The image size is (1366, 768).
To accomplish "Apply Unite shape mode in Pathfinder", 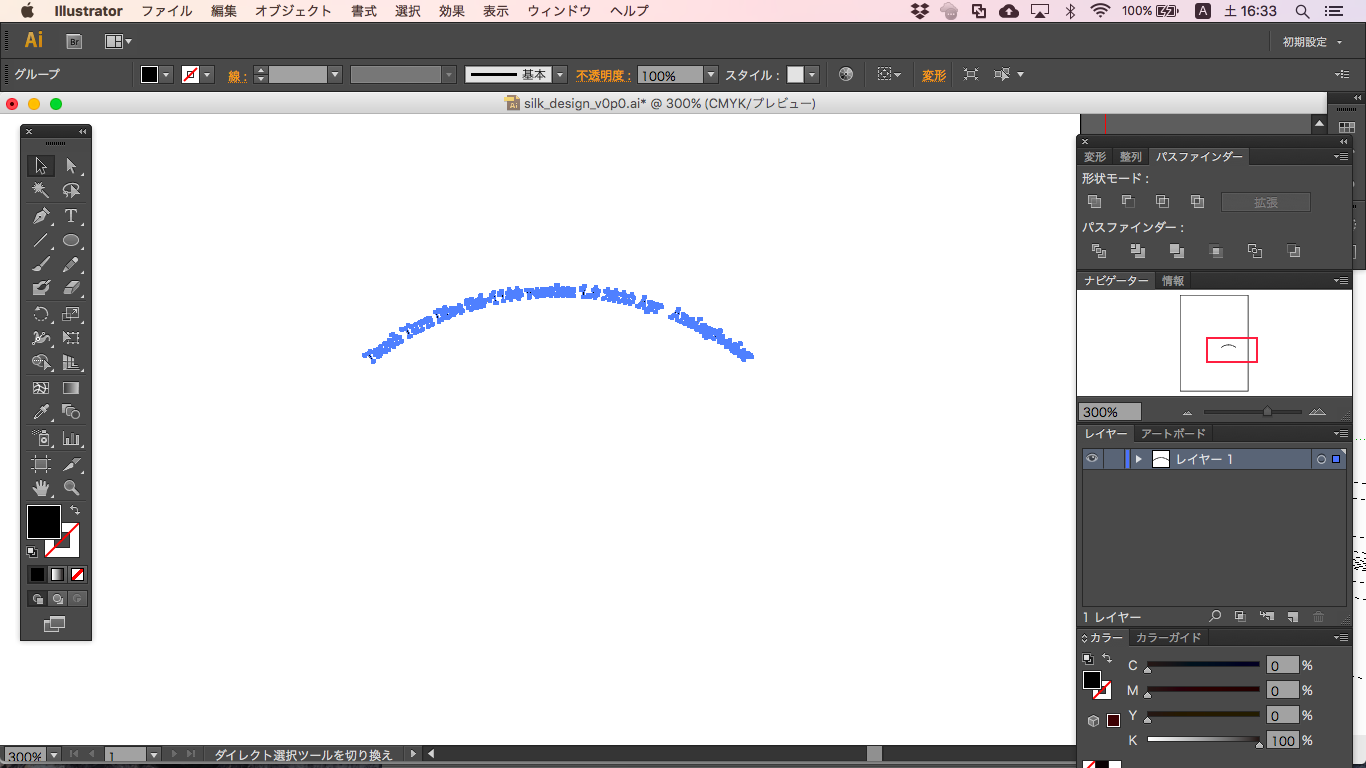I will pos(1095,202).
